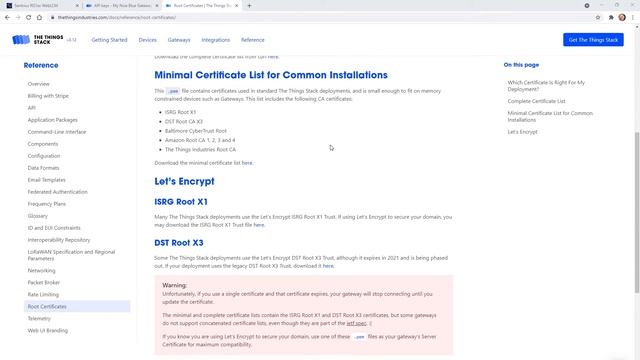Select Root Certificates in the sidebar
Screen dimensions: 640x360
[x=77, y=307]
